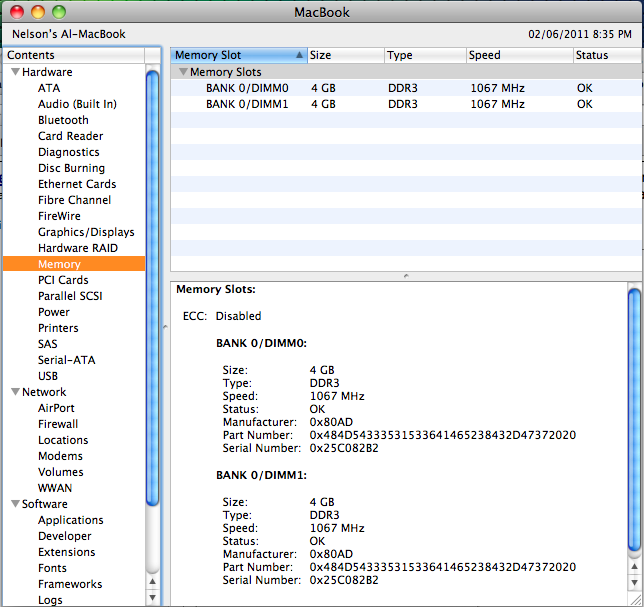Viewport: 644px width, 607px height.
Task: Select the BANK 0/DIMM1 table row
Action: point(406,104)
